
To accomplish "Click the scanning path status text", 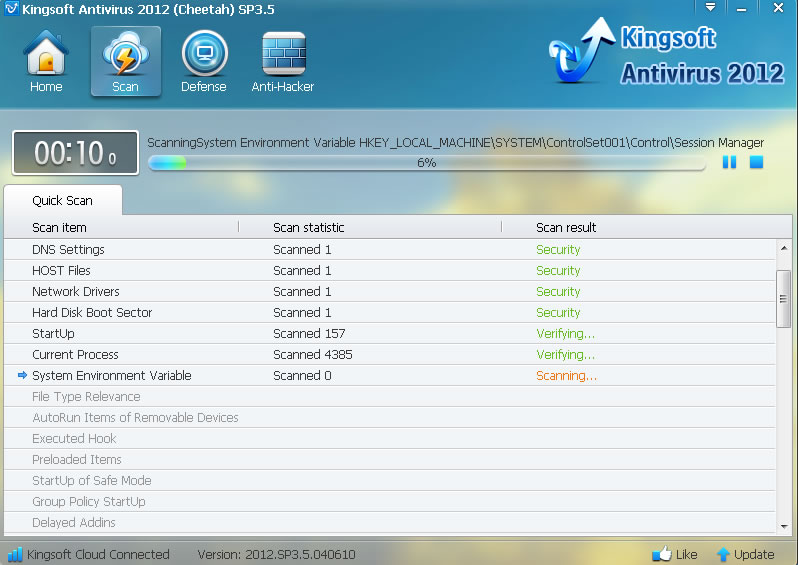I will pos(455,143).
